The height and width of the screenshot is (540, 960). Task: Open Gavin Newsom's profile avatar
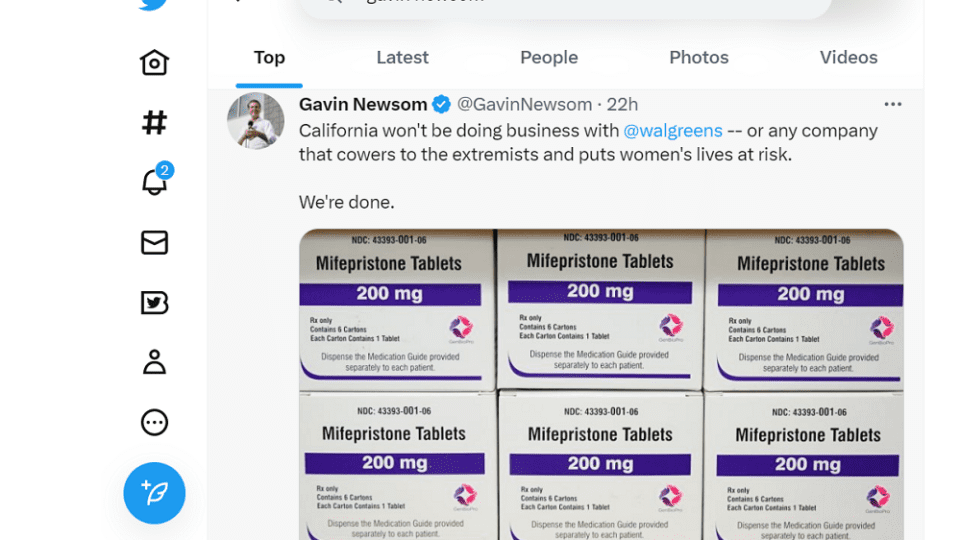click(256, 121)
